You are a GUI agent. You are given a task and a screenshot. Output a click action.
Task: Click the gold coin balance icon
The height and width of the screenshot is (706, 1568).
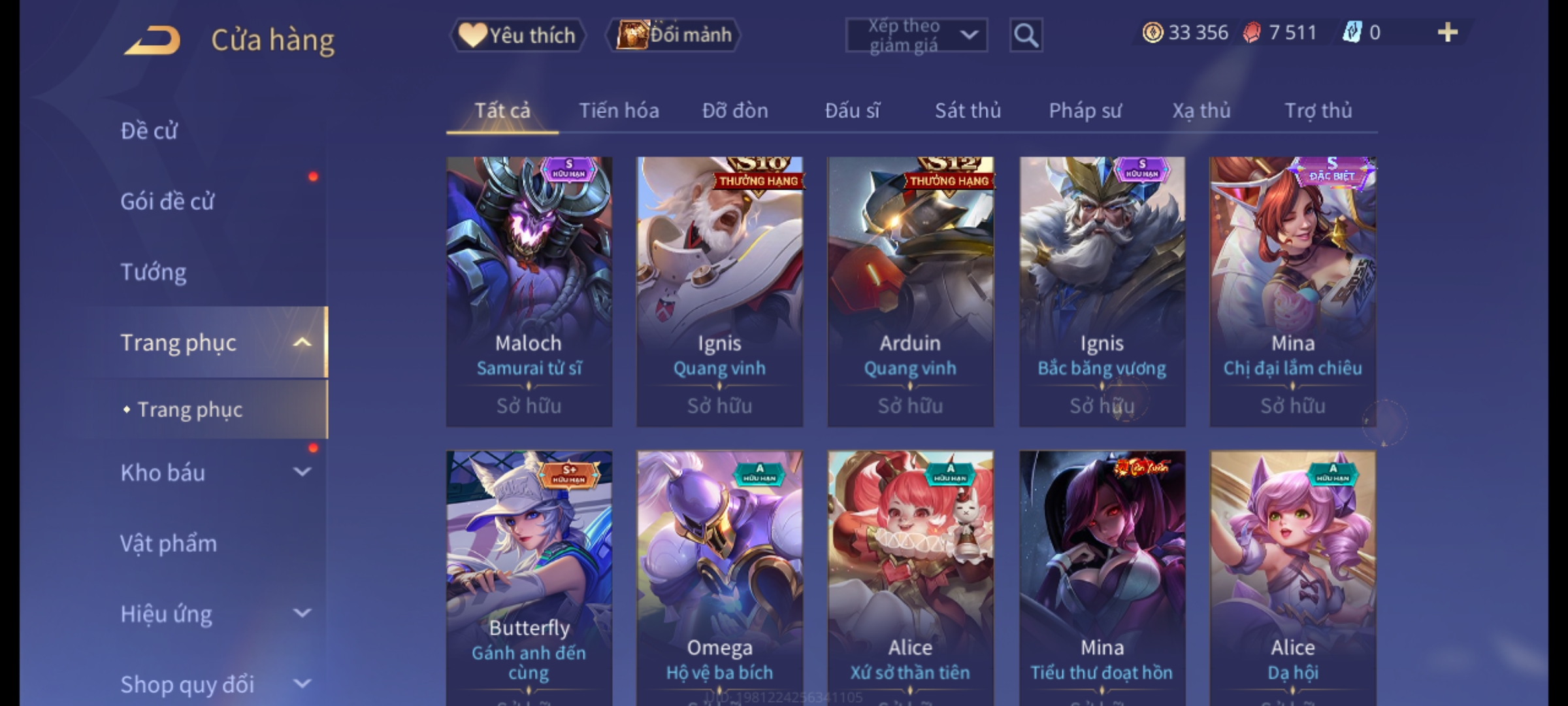point(1152,33)
